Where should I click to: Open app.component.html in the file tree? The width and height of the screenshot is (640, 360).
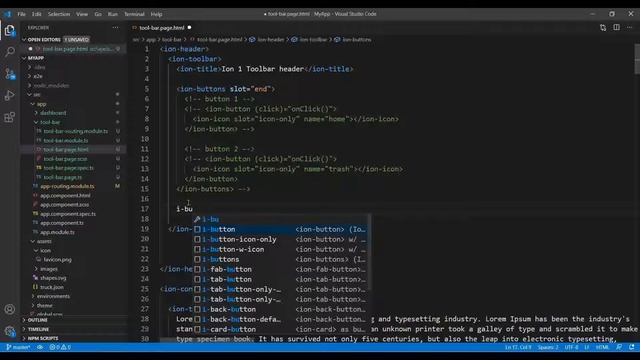click(x=65, y=196)
